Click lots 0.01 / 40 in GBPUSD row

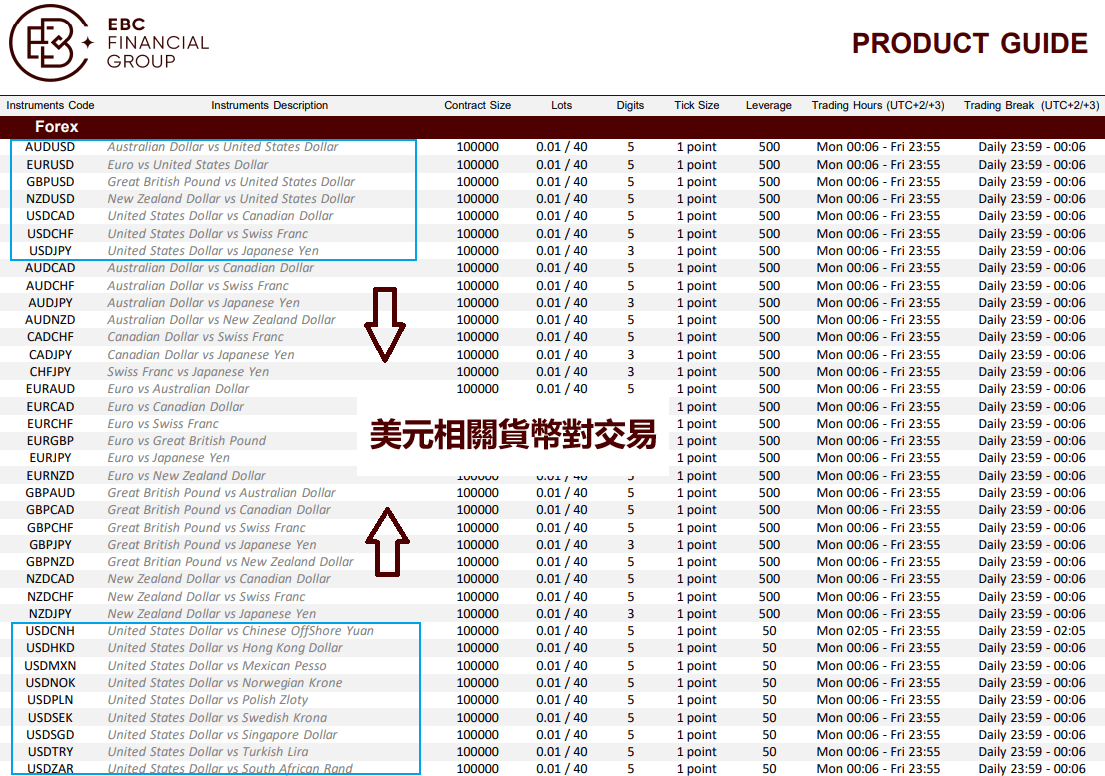click(x=562, y=181)
